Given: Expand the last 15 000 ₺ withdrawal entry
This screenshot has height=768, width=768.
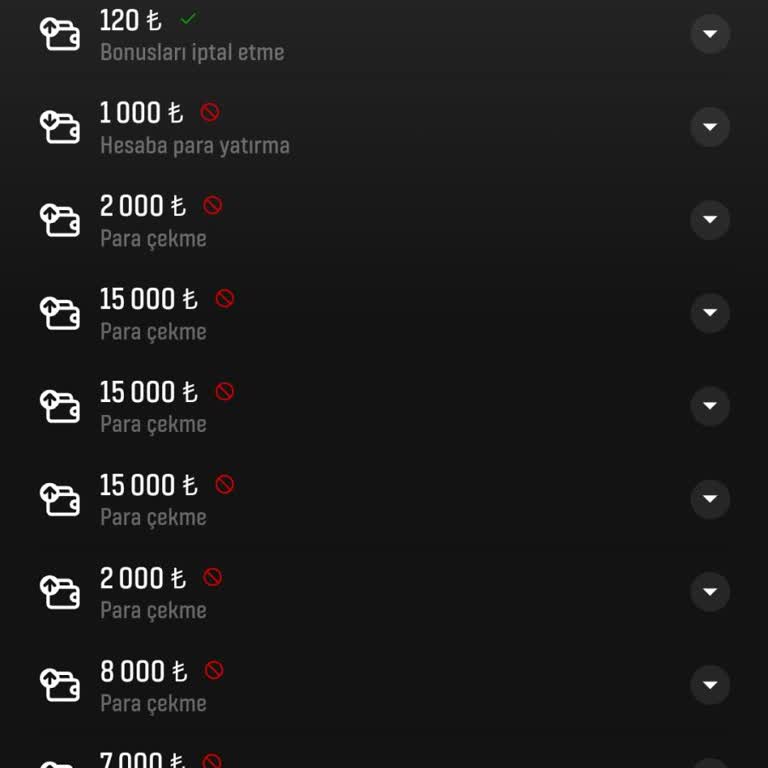Looking at the screenshot, I should (710, 499).
